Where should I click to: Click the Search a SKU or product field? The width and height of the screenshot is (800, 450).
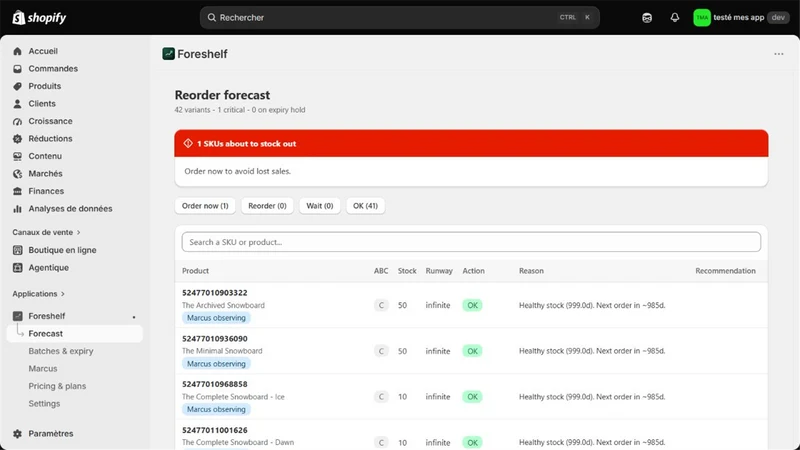coord(471,242)
